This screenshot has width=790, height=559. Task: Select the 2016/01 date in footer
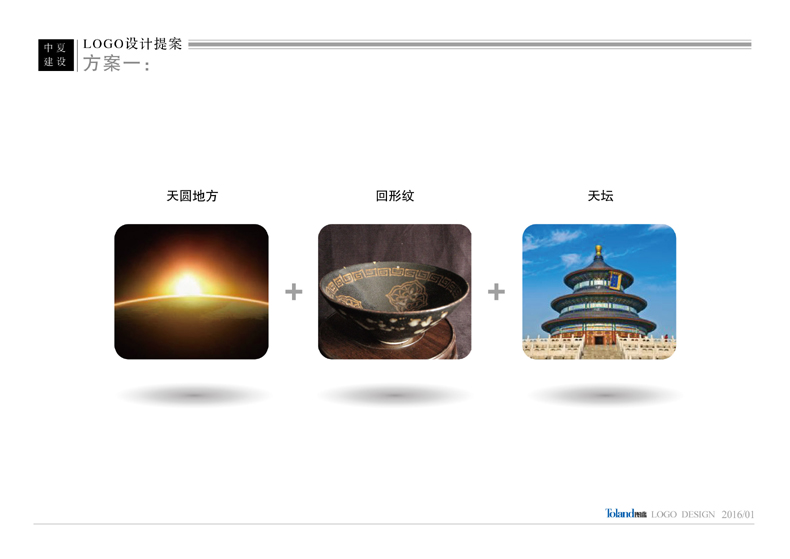pos(738,514)
